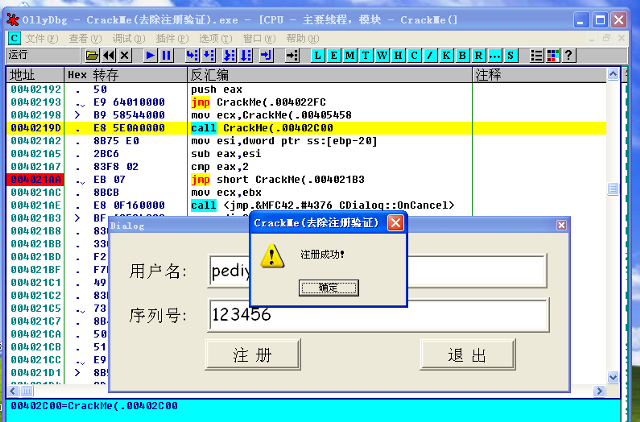Screen dimensions: 640x422
Task: Select the row calling CDialog::OnCancel
Action: pos(307,205)
